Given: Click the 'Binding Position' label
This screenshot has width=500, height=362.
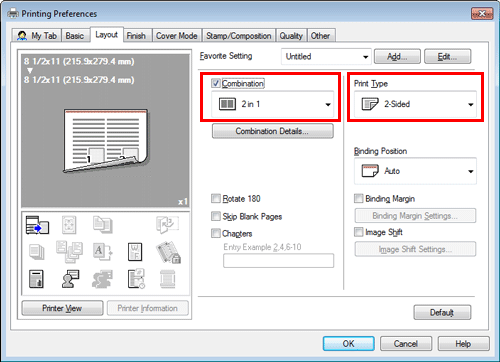Looking at the screenshot, I should coord(380,151).
